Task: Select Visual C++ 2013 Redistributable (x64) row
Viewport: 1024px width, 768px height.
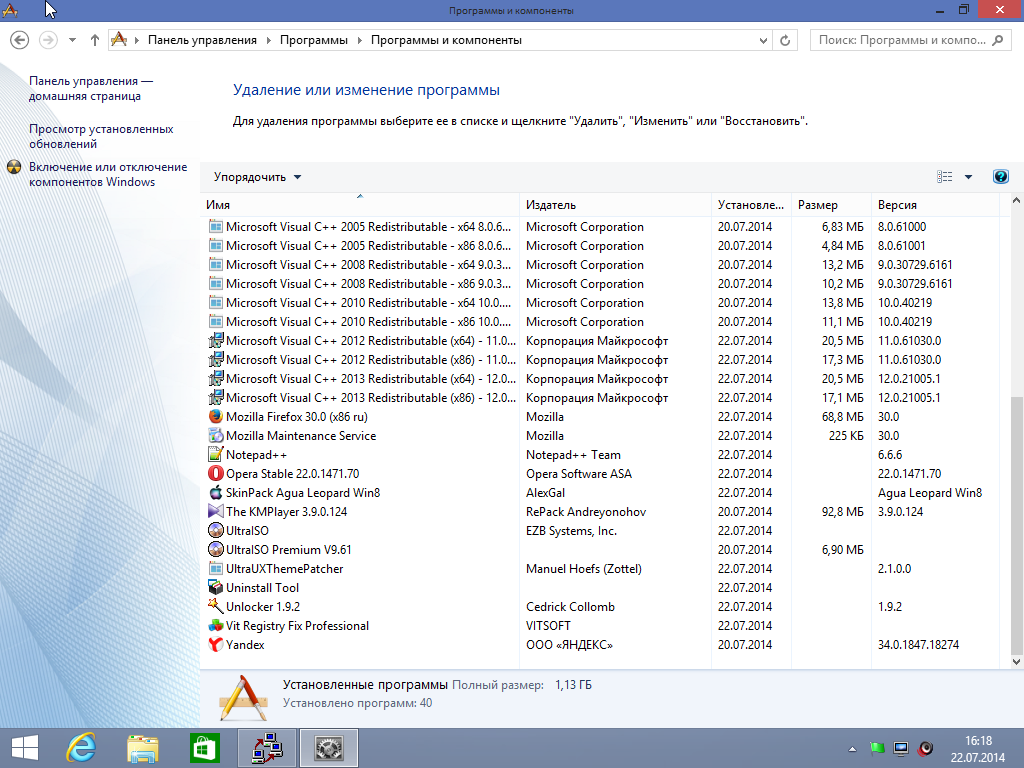Action: tap(600, 379)
